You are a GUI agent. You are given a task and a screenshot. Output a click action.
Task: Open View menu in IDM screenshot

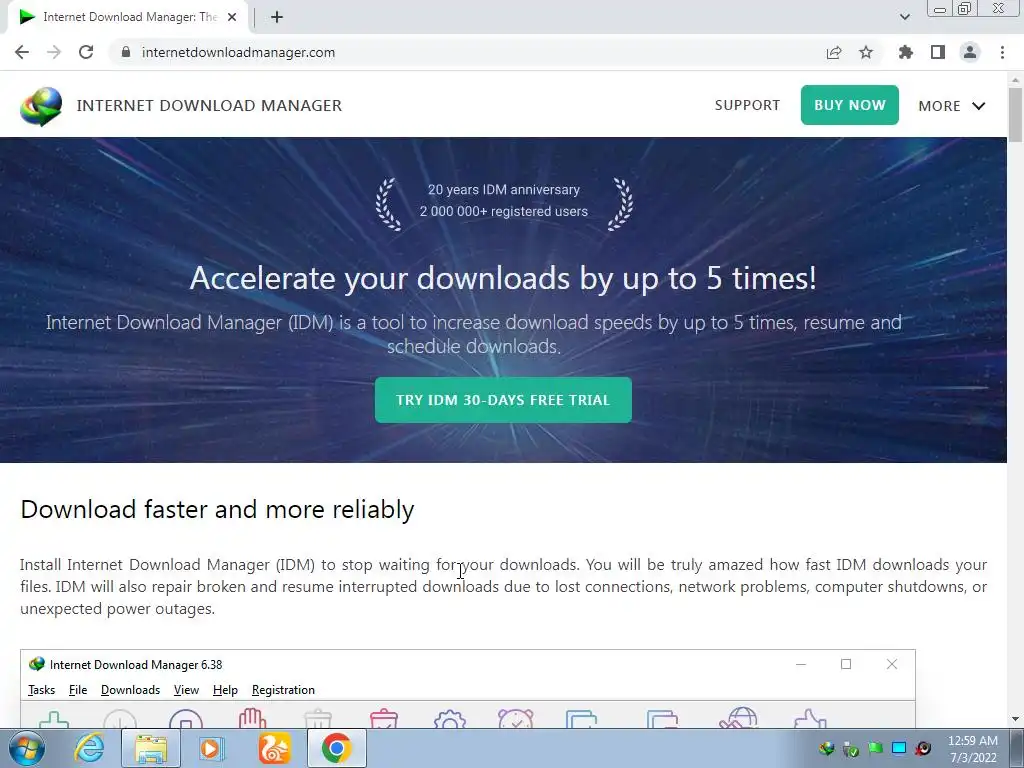[x=186, y=690]
